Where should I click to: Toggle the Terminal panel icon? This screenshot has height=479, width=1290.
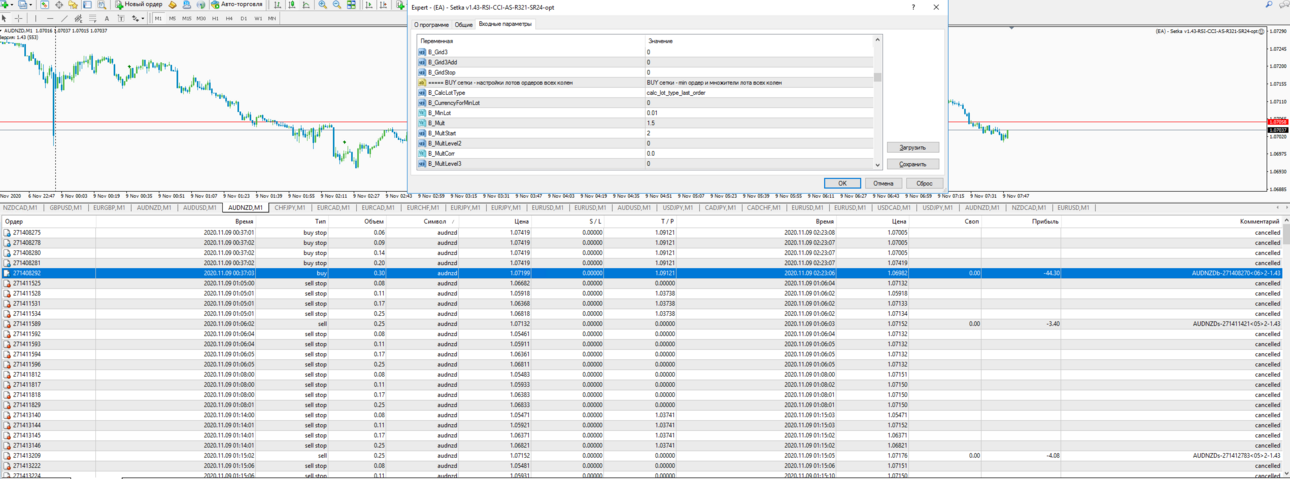(87, 5)
